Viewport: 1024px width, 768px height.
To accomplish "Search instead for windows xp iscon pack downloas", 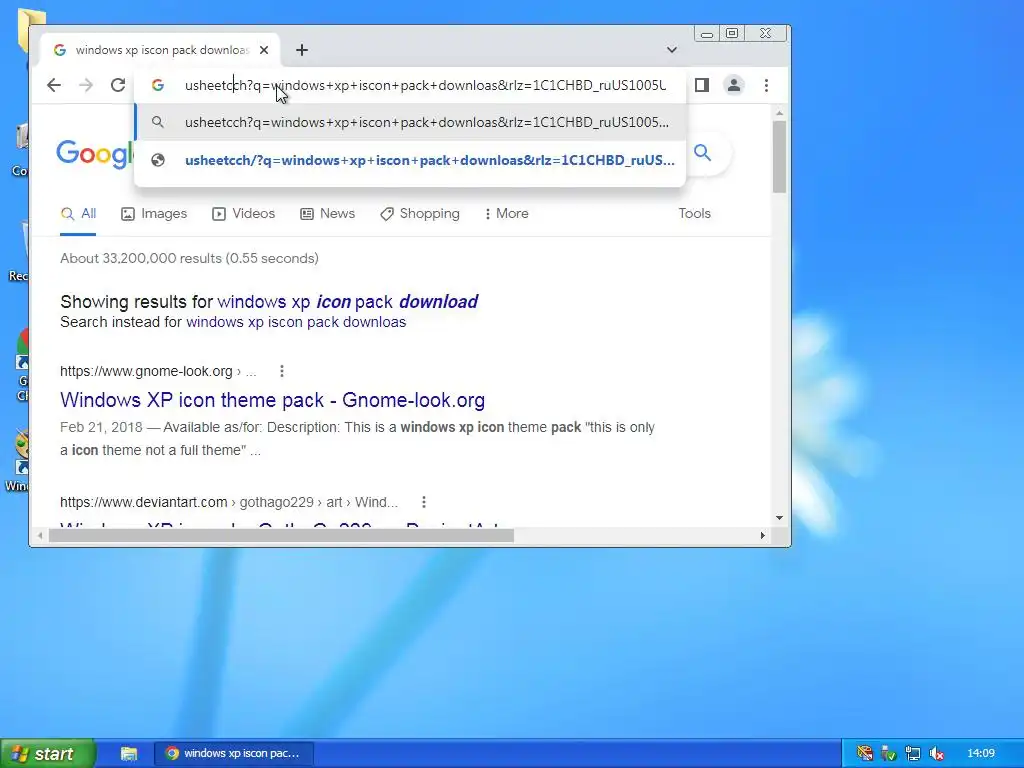I will click(x=296, y=322).
